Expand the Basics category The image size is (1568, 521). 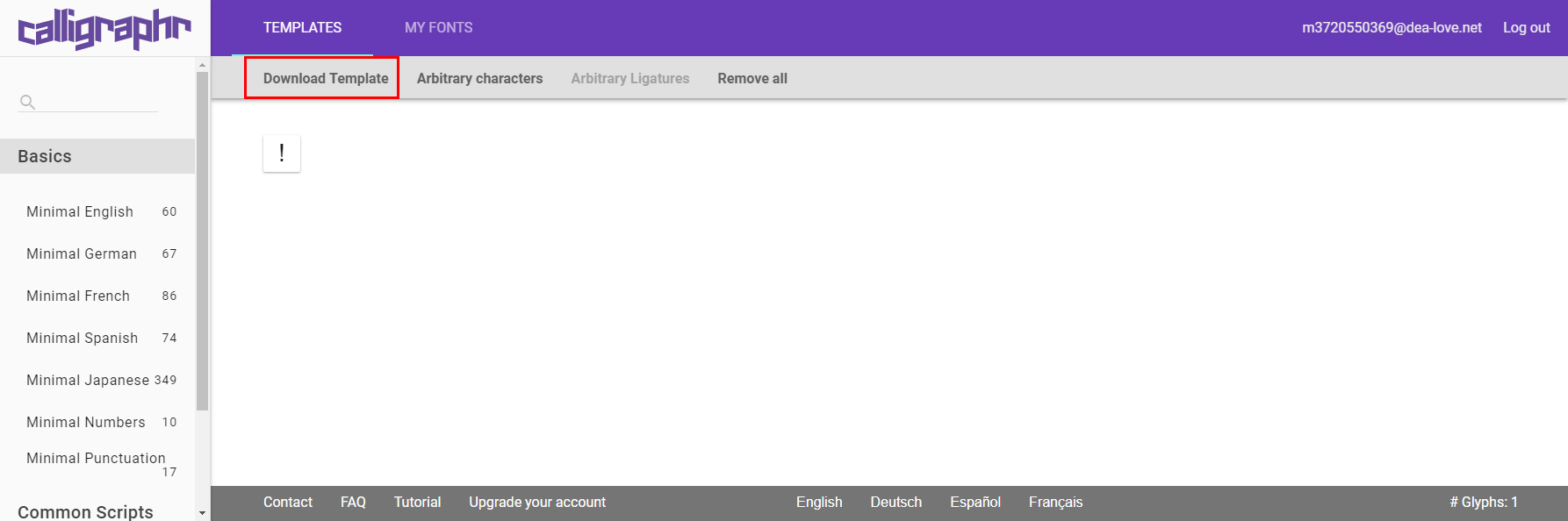[x=45, y=156]
